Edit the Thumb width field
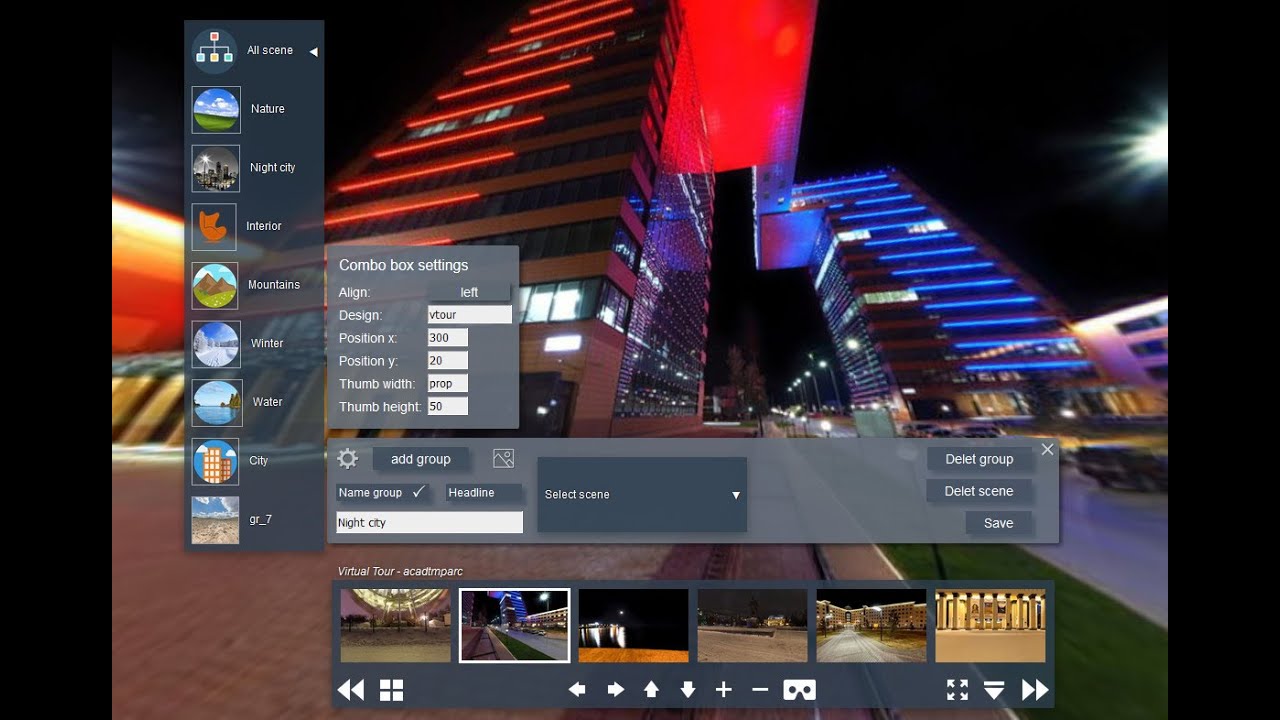Image resolution: width=1280 pixels, height=720 pixels. [447, 384]
